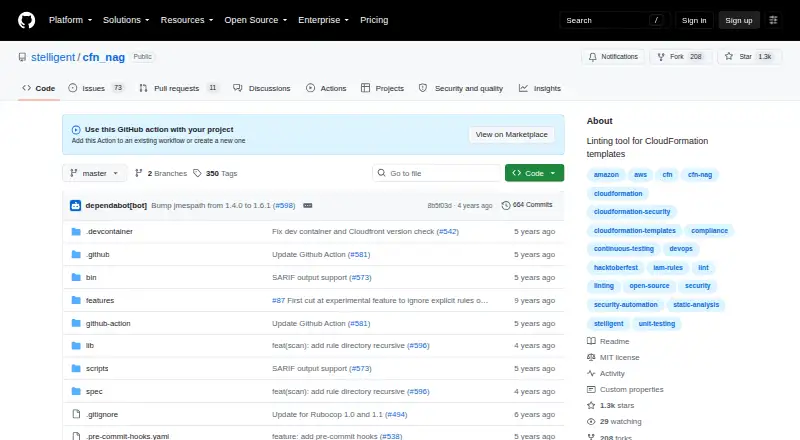Click the Fork icon button
Viewport: 800px width, 440px height.
pos(661,57)
